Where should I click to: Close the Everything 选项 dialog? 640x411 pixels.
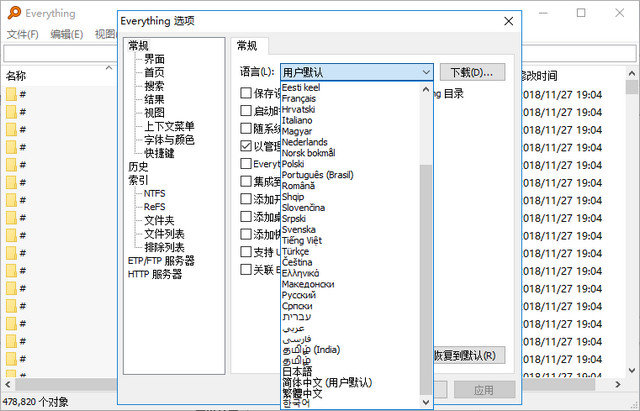tap(509, 21)
